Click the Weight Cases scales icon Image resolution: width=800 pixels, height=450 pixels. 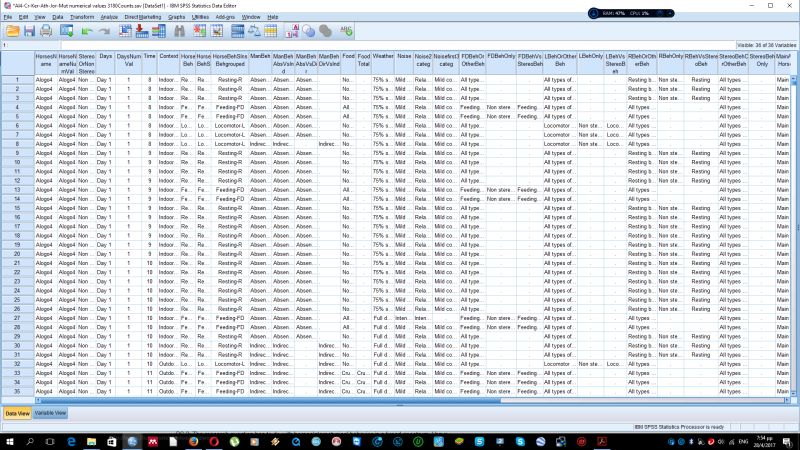pyautogui.click(x=254, y=31)
